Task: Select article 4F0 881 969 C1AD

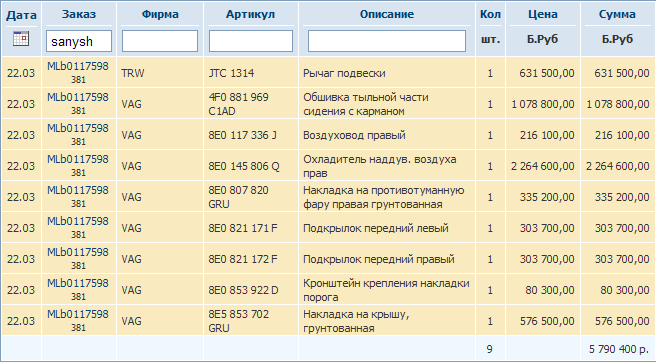Action: point(238,104)
